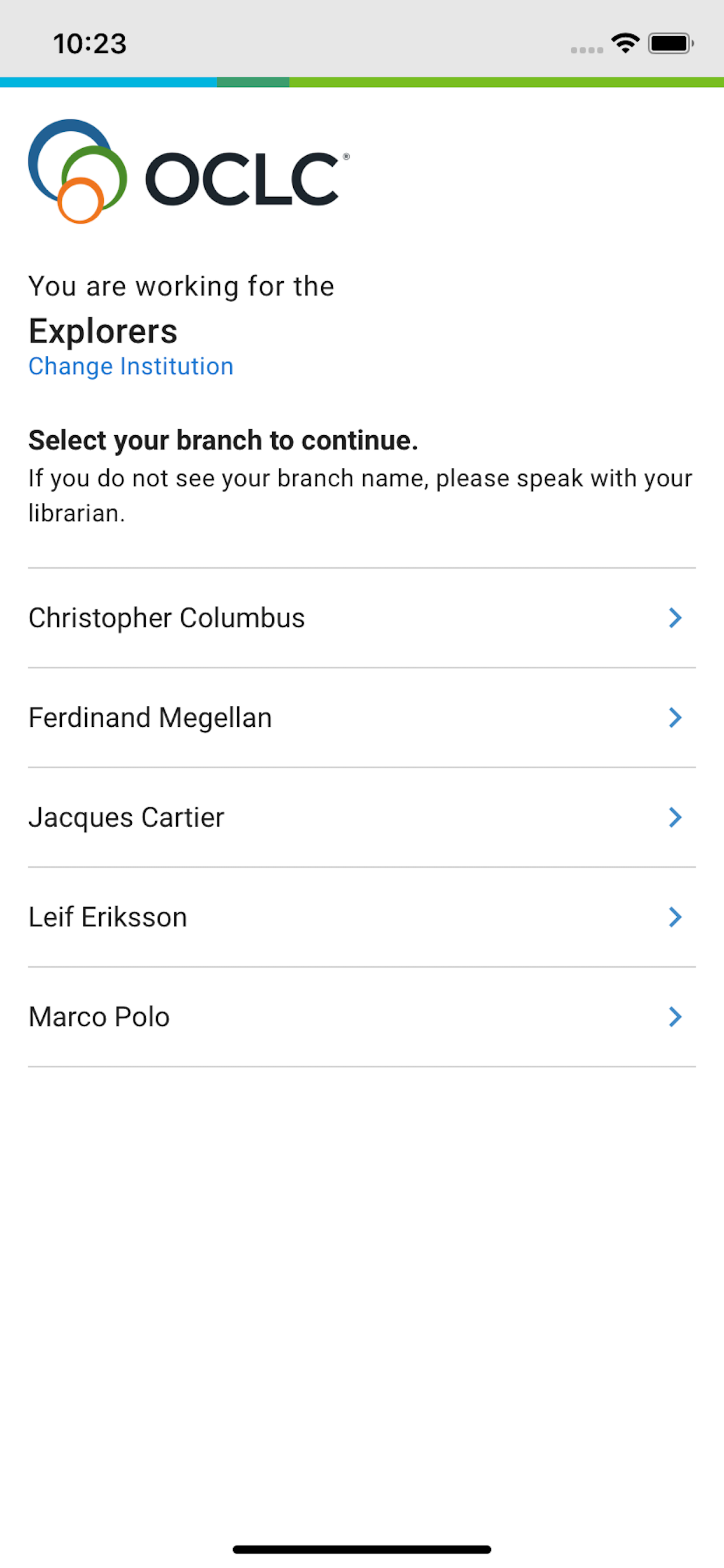Tap the 10:23 clock in status bar

90,44
